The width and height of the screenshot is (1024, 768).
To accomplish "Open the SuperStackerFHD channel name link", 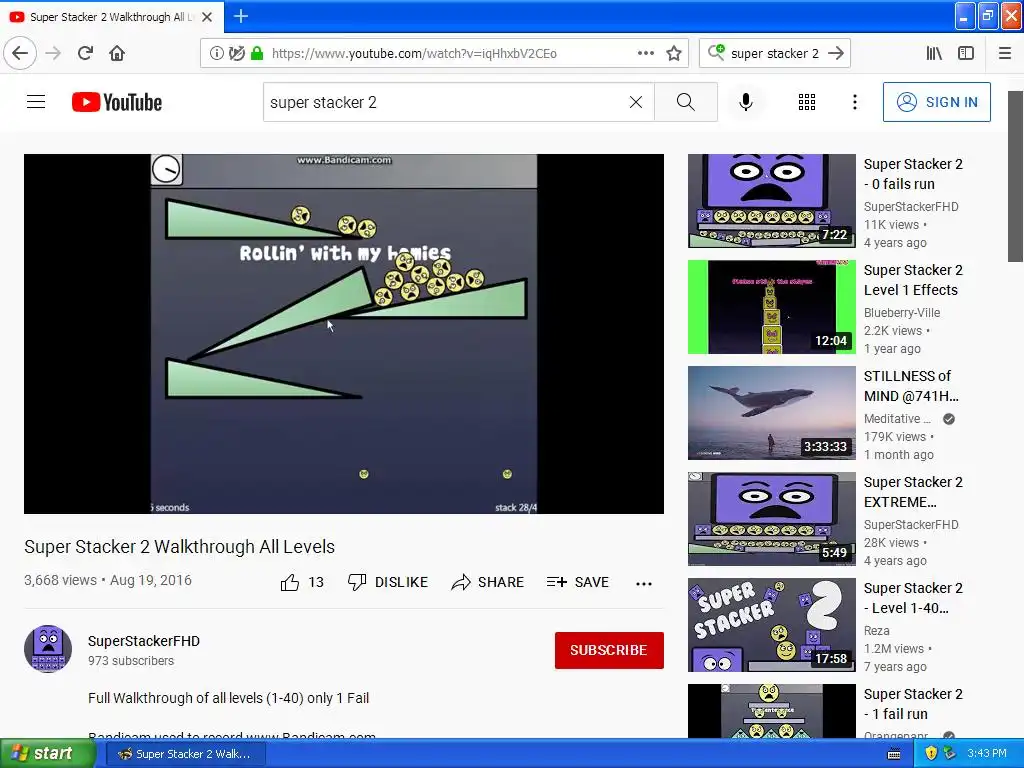I will [144, 641].
